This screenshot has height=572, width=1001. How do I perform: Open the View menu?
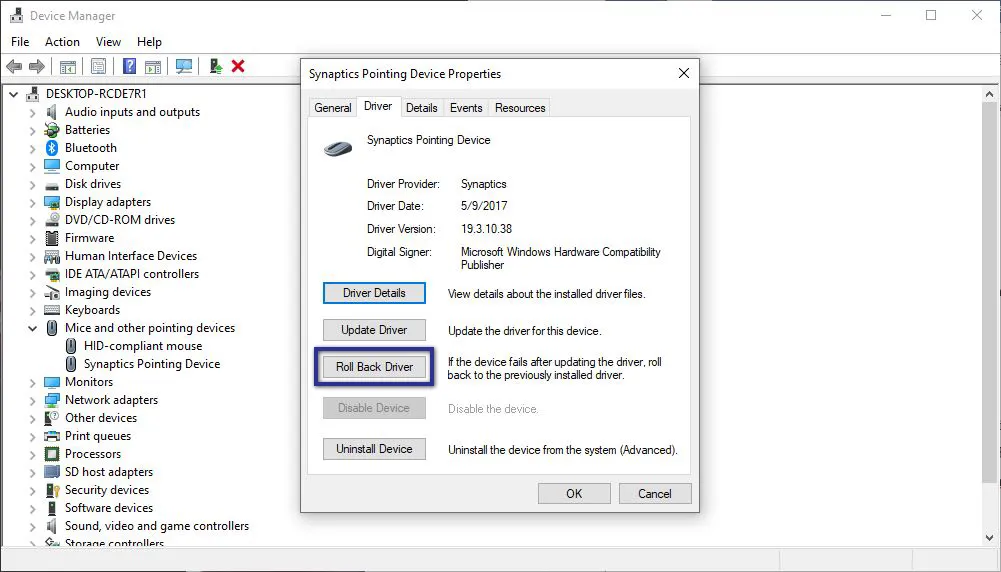(108, 41)
